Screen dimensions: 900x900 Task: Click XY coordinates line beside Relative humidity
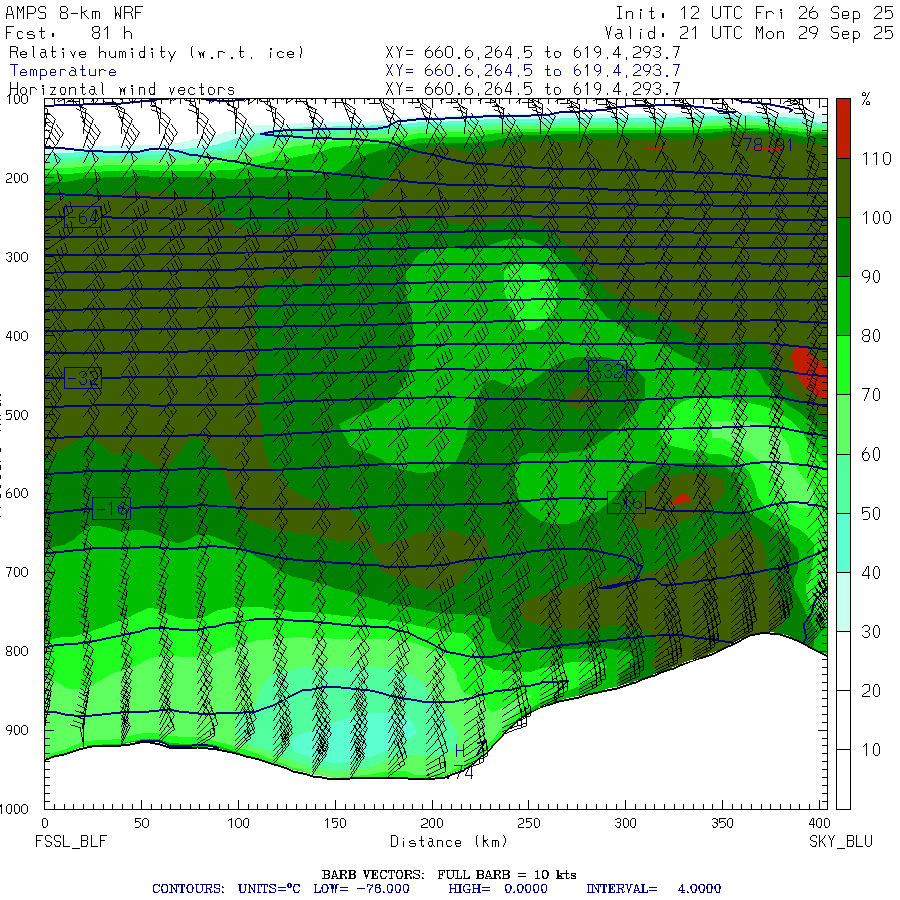[533, 52]
